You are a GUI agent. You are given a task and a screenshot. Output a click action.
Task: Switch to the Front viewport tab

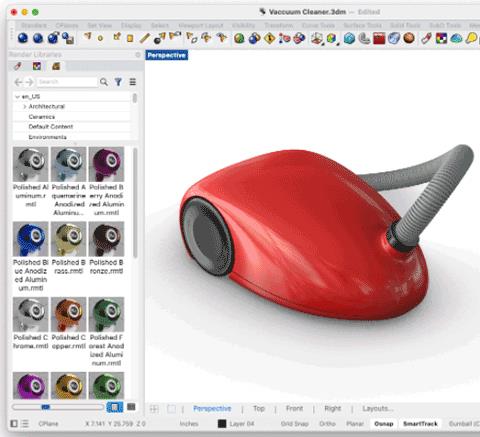click(x=294, y=409)
